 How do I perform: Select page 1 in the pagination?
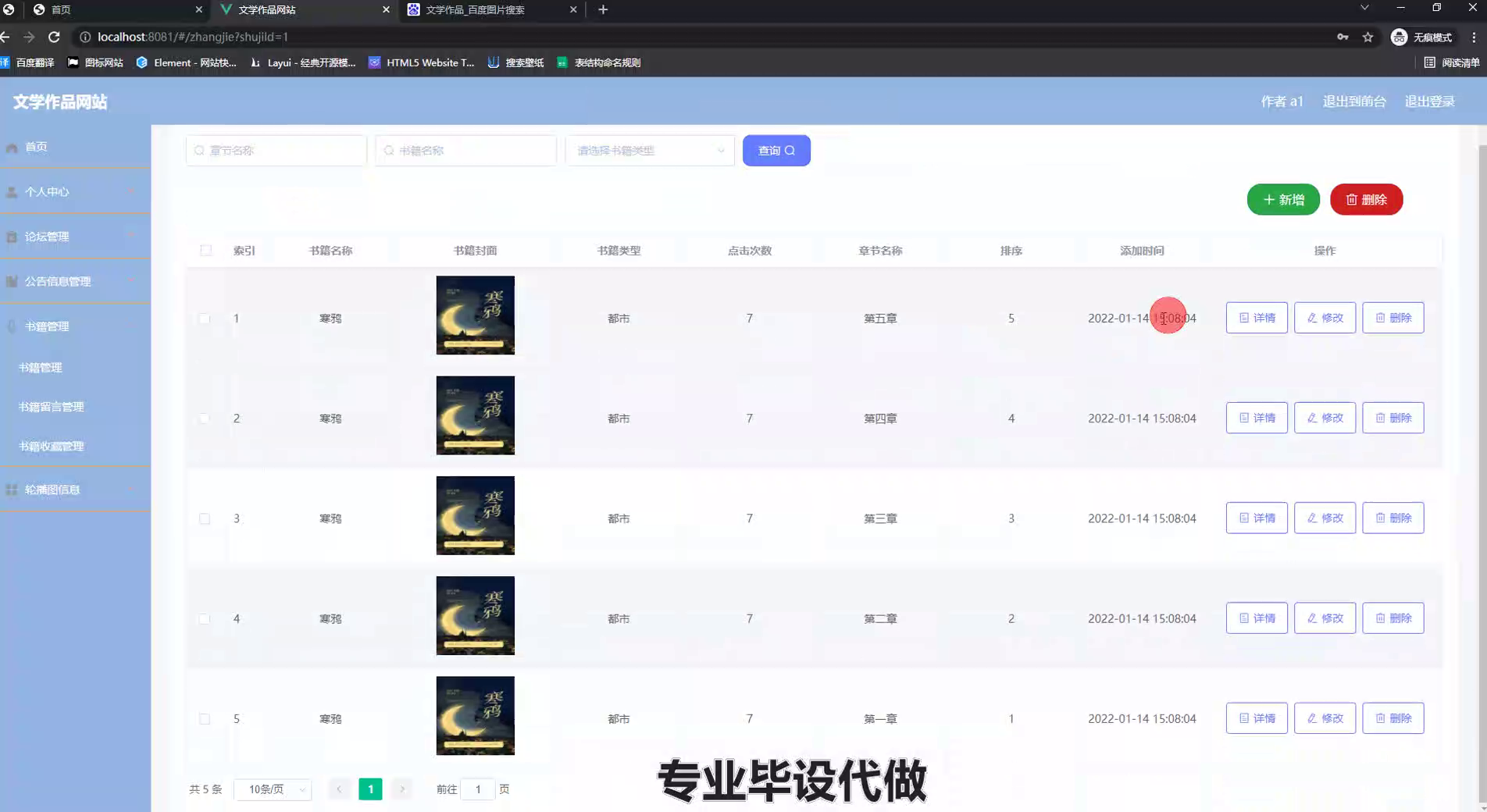point(370,789)
